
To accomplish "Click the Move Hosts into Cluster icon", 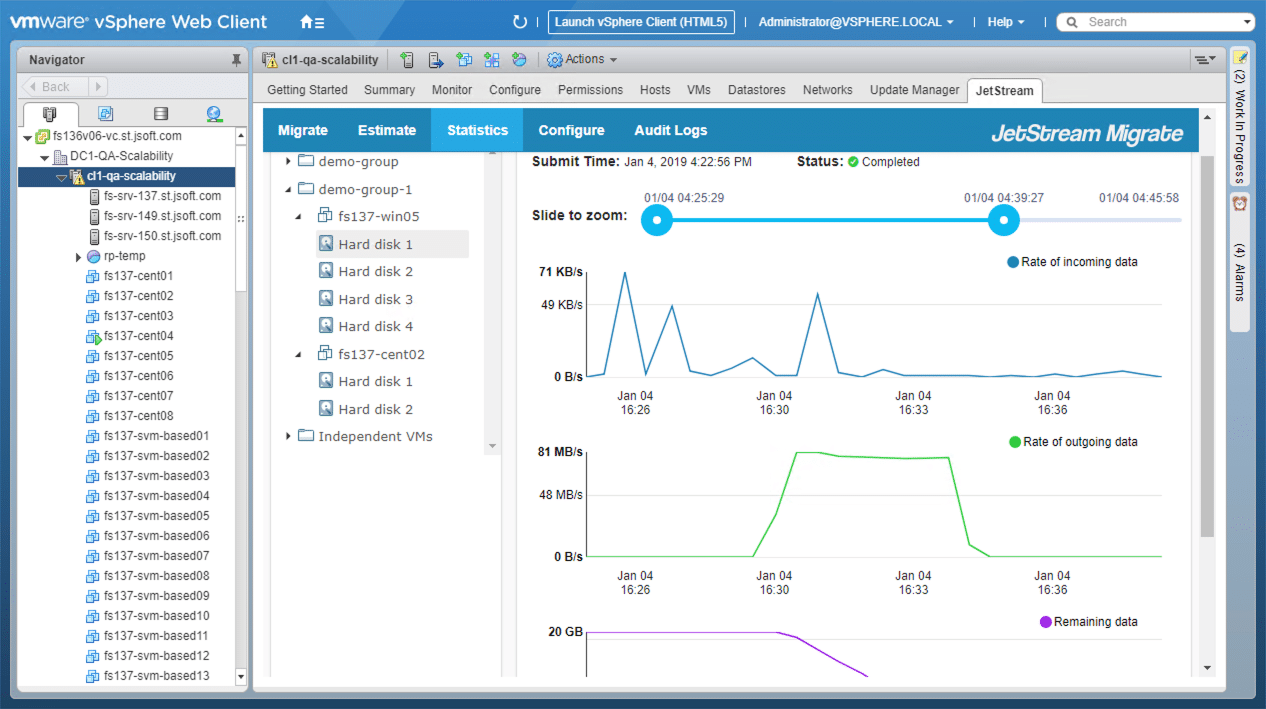I will coord(436,60).
